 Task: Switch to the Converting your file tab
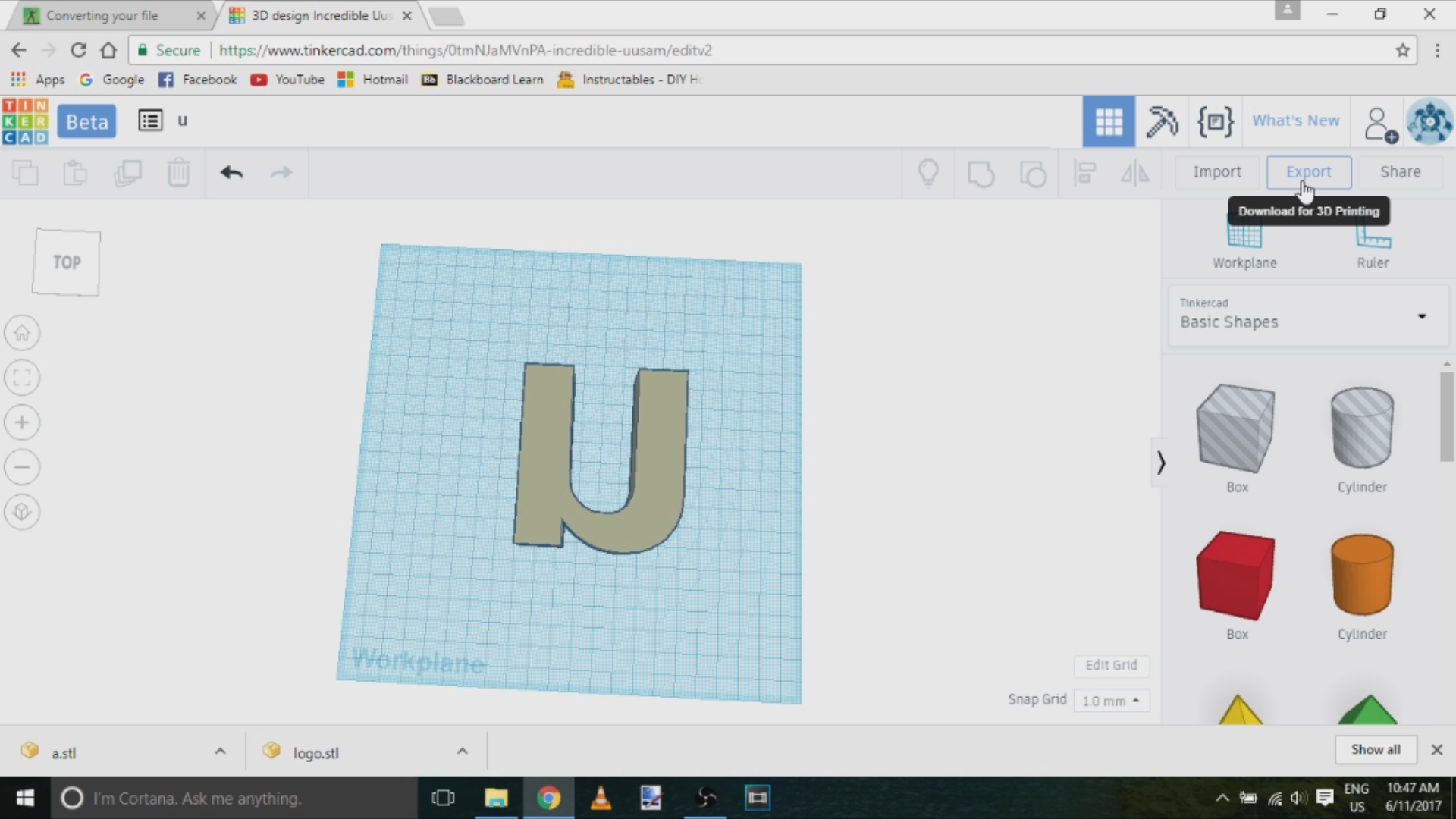click(x=102, y=15)
